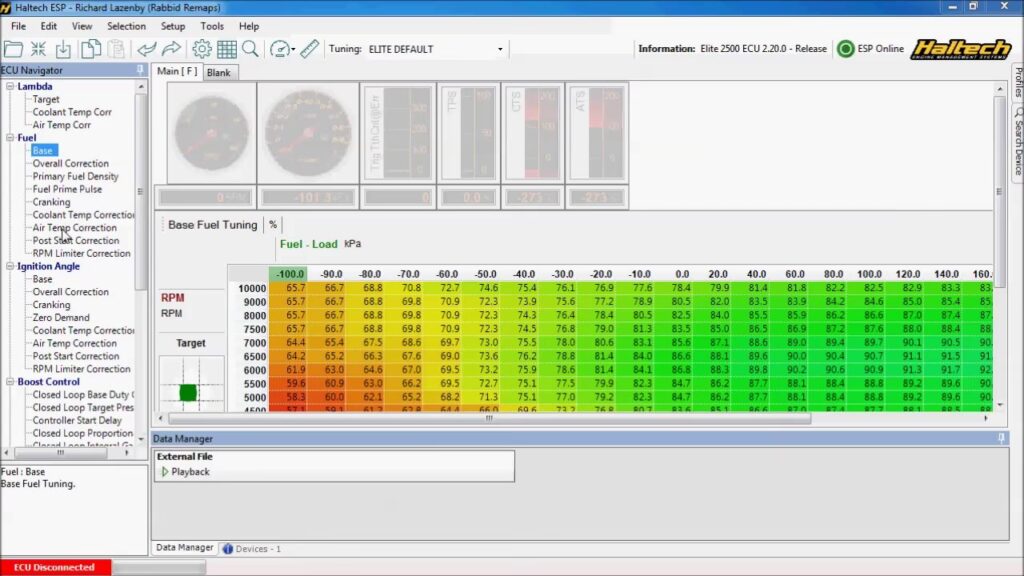1024x576 pixels.
Task: Click the magnifier search icon
Action: coord(250,49)
